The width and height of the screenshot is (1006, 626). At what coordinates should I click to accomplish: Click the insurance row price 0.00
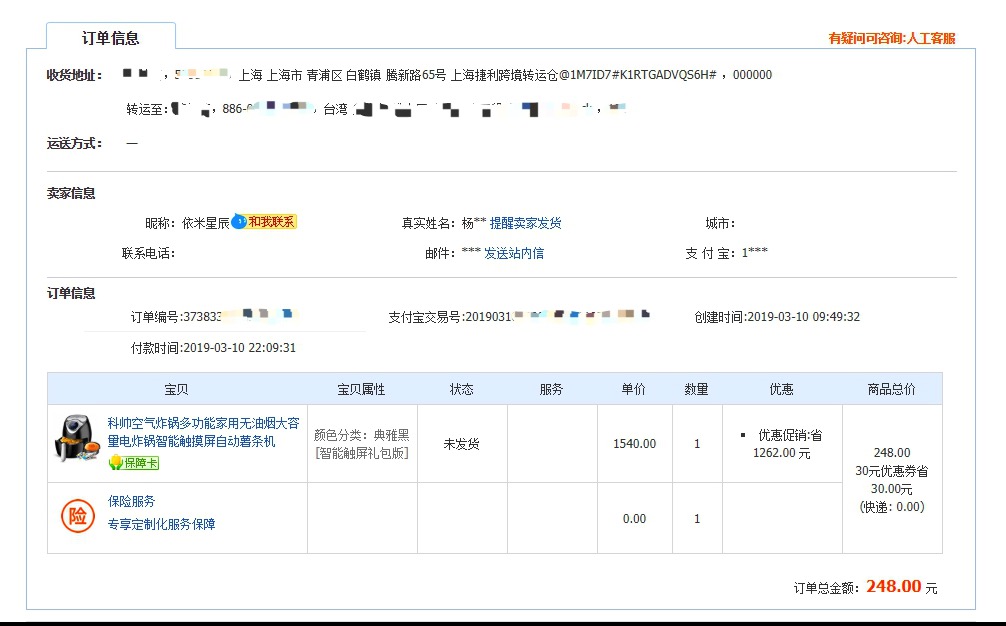pos(635,518)
